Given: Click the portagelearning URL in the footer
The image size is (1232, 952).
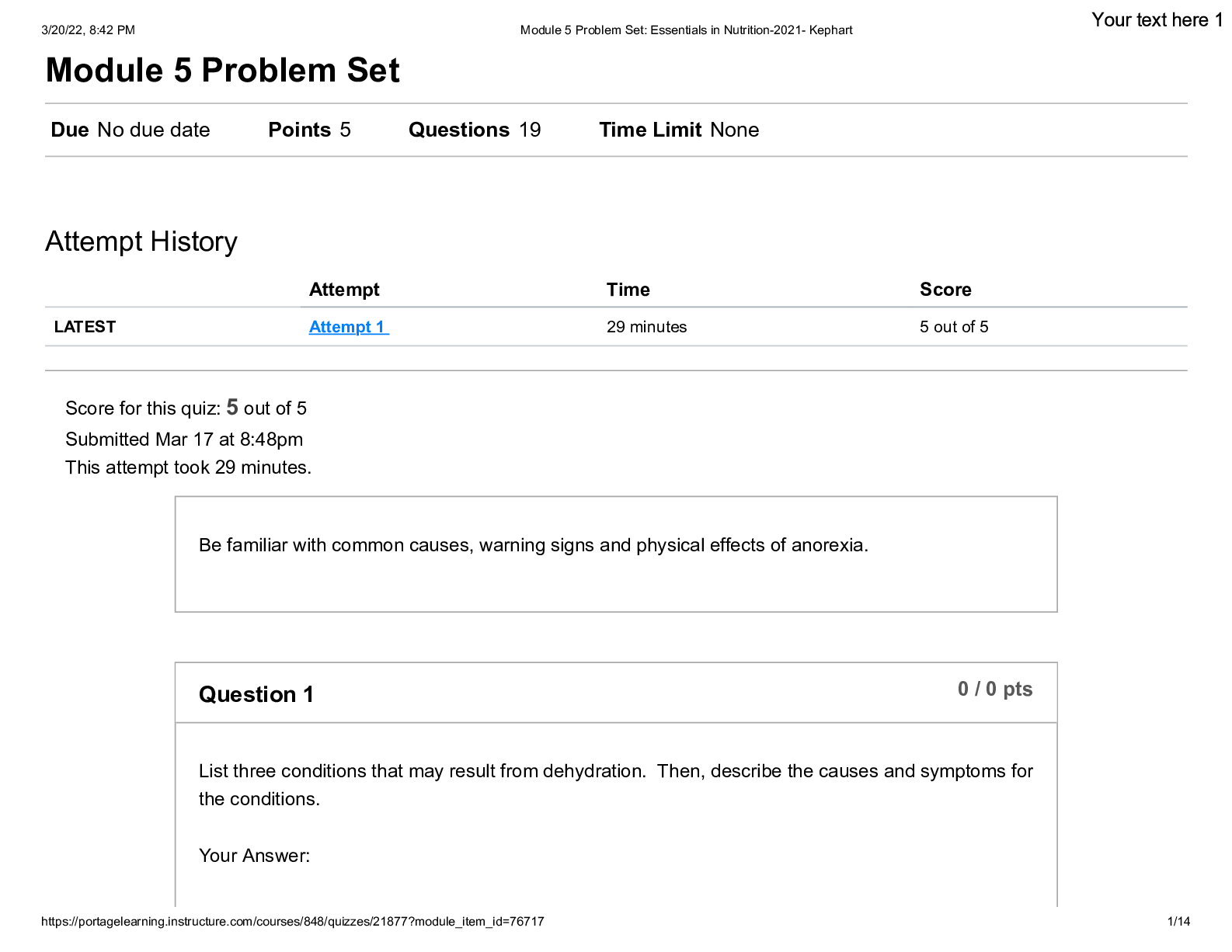Looking at the screenshot, I should [x=292, y=922].
